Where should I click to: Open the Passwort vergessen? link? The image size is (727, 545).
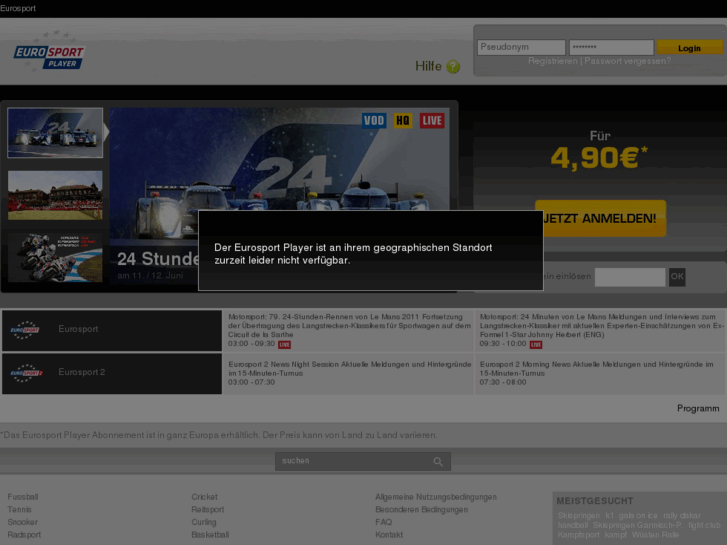click(627, 61)
